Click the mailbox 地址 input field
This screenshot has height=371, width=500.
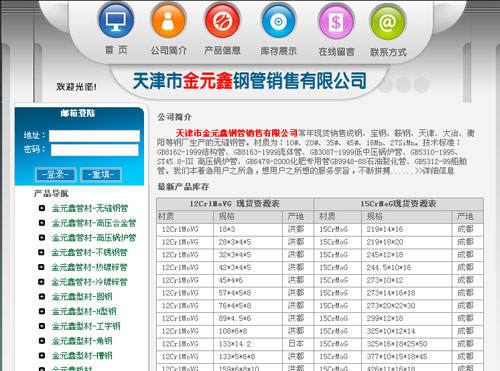click(94, 136)
